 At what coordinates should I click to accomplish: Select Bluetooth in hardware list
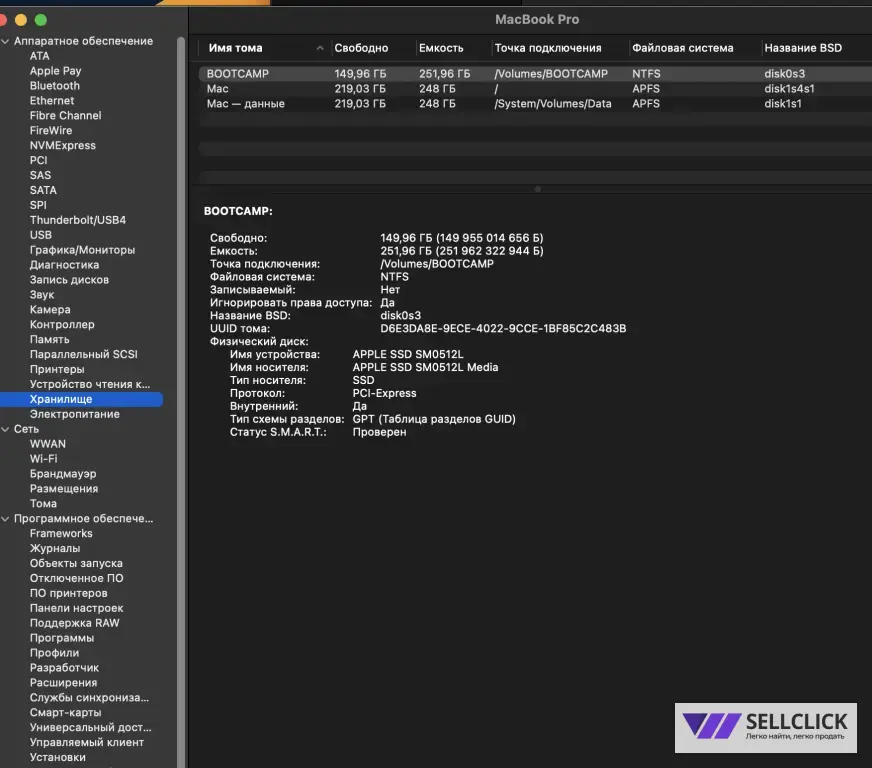point(54,86)
